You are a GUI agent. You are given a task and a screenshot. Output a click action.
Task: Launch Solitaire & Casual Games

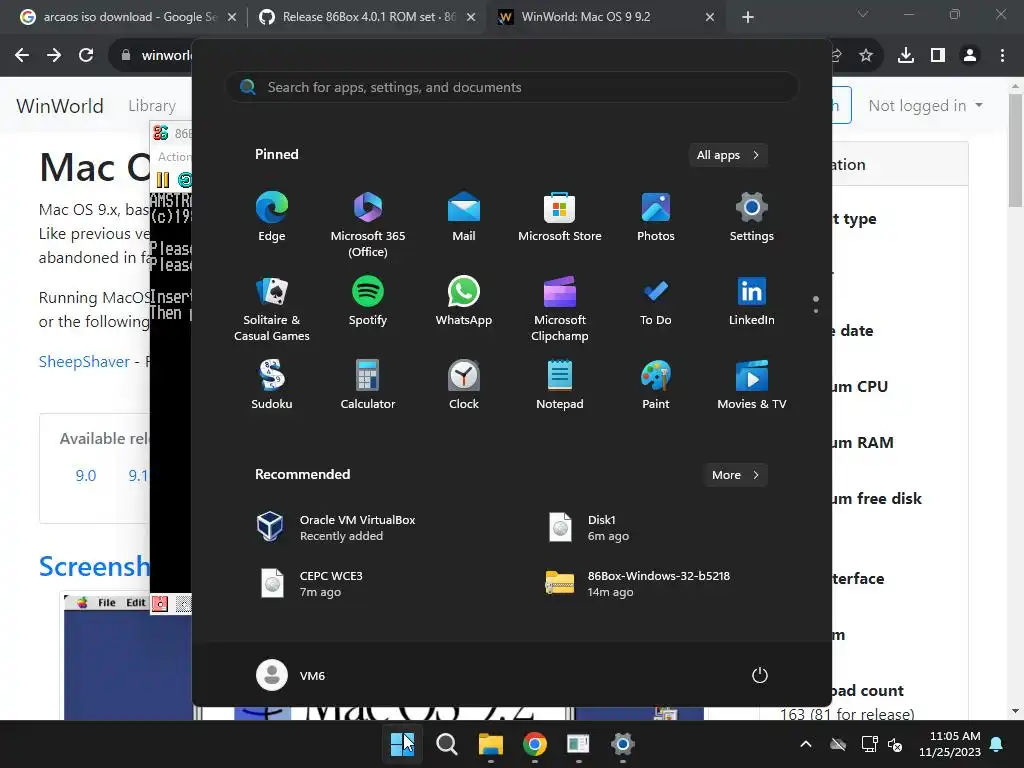point(272,309)
